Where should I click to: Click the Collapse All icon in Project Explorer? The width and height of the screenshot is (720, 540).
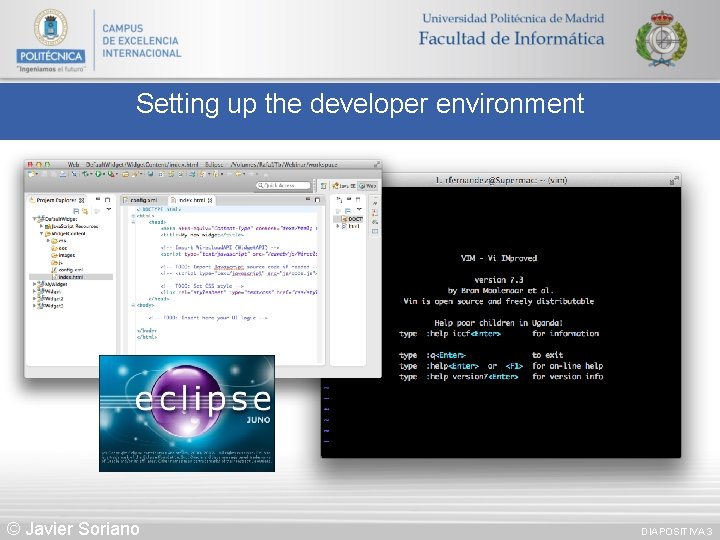pos(76,211)
